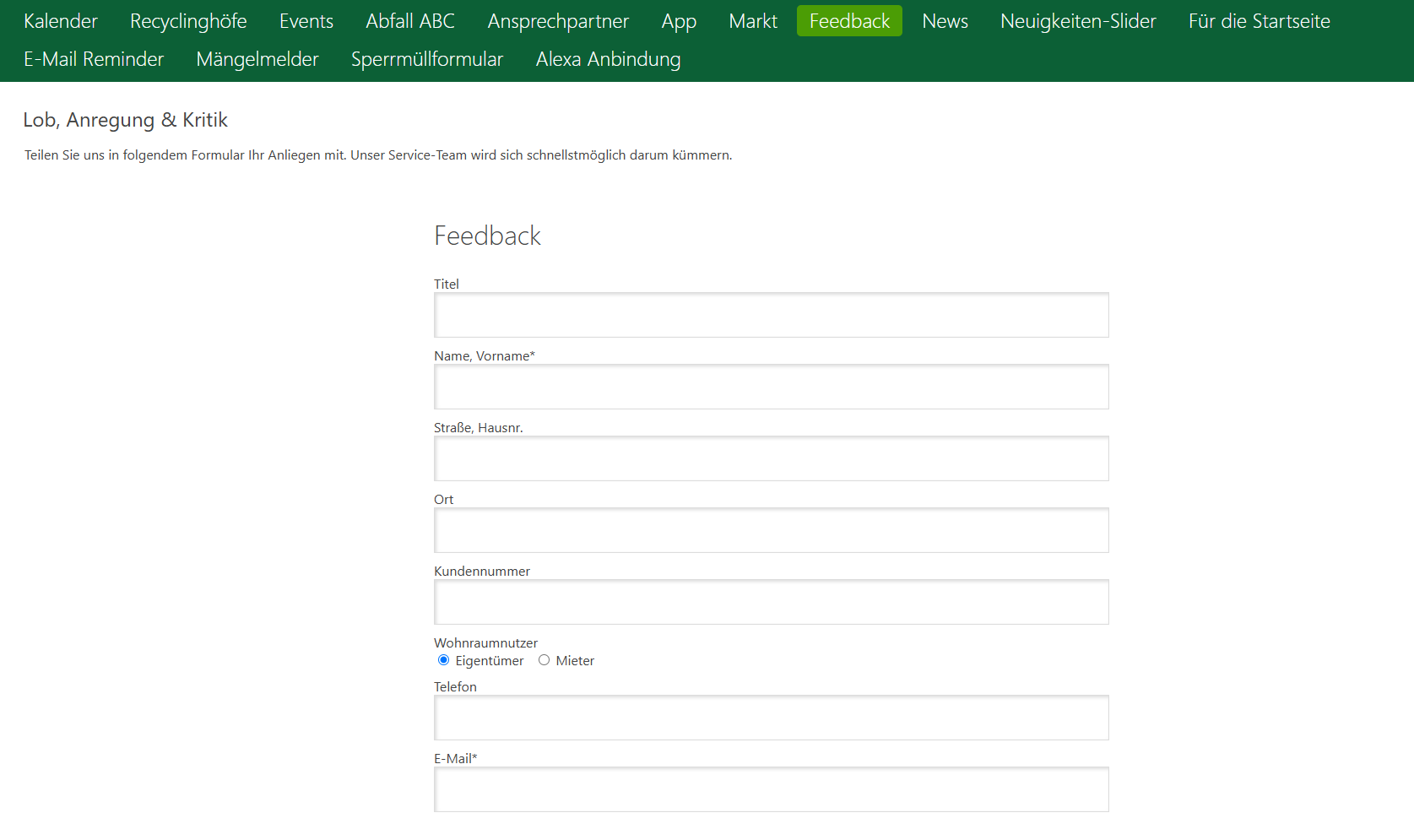Focus the Kundennummer field

(771, 602)
